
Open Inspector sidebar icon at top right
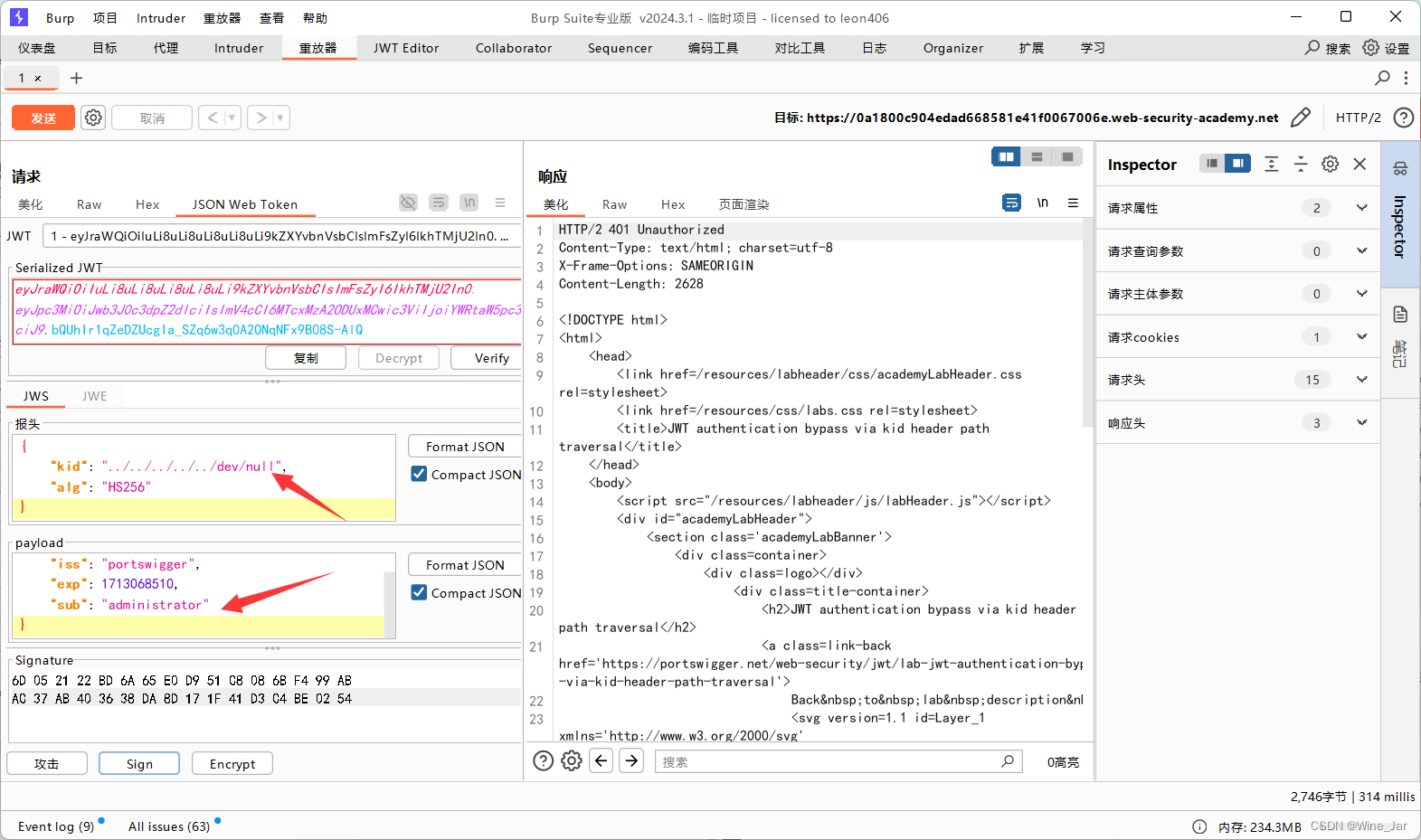point(1400,169)
